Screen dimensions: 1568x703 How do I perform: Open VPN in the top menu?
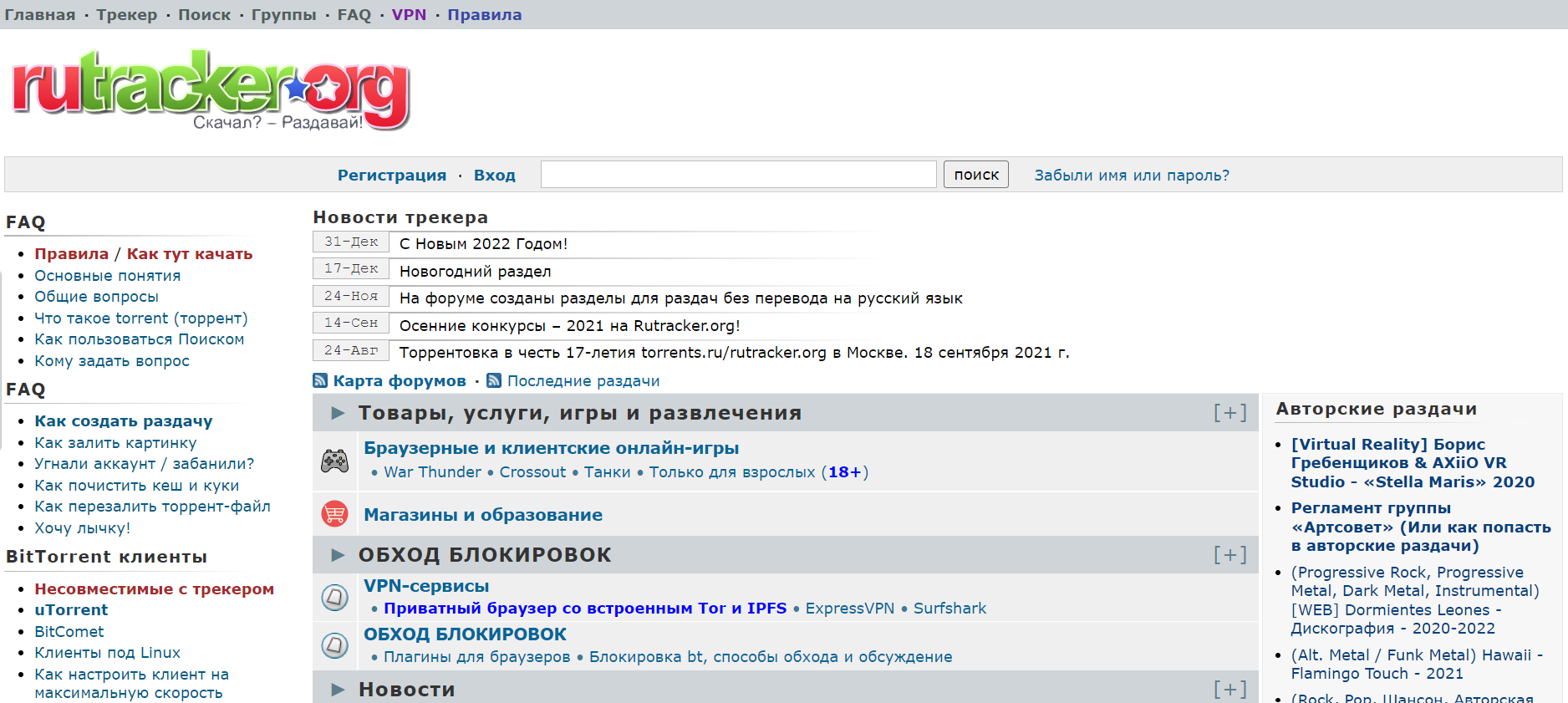coord(410,15)
